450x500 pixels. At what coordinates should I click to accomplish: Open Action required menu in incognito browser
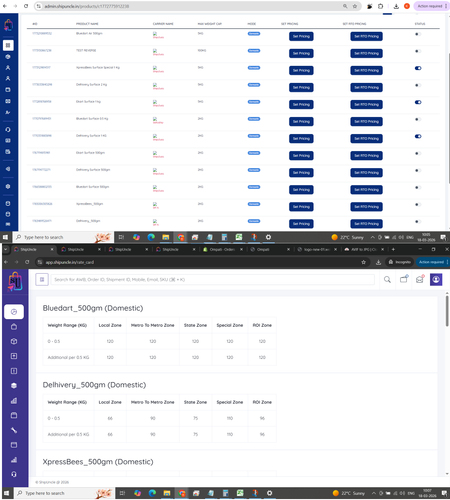pyautogui.click(x=433, y=262)
